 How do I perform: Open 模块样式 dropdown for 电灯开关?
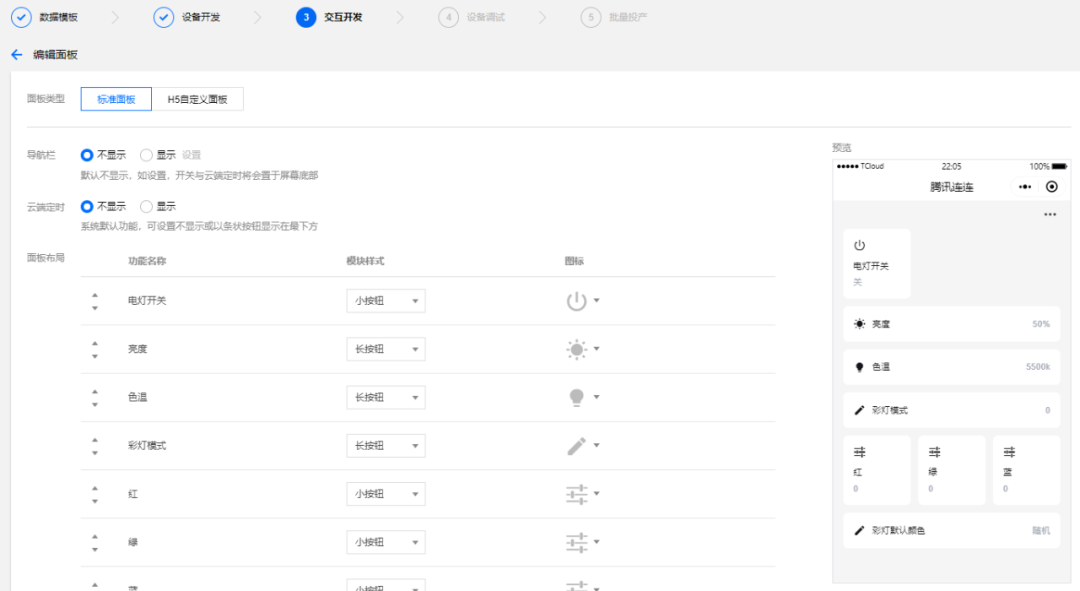click(x=385, y=301)
